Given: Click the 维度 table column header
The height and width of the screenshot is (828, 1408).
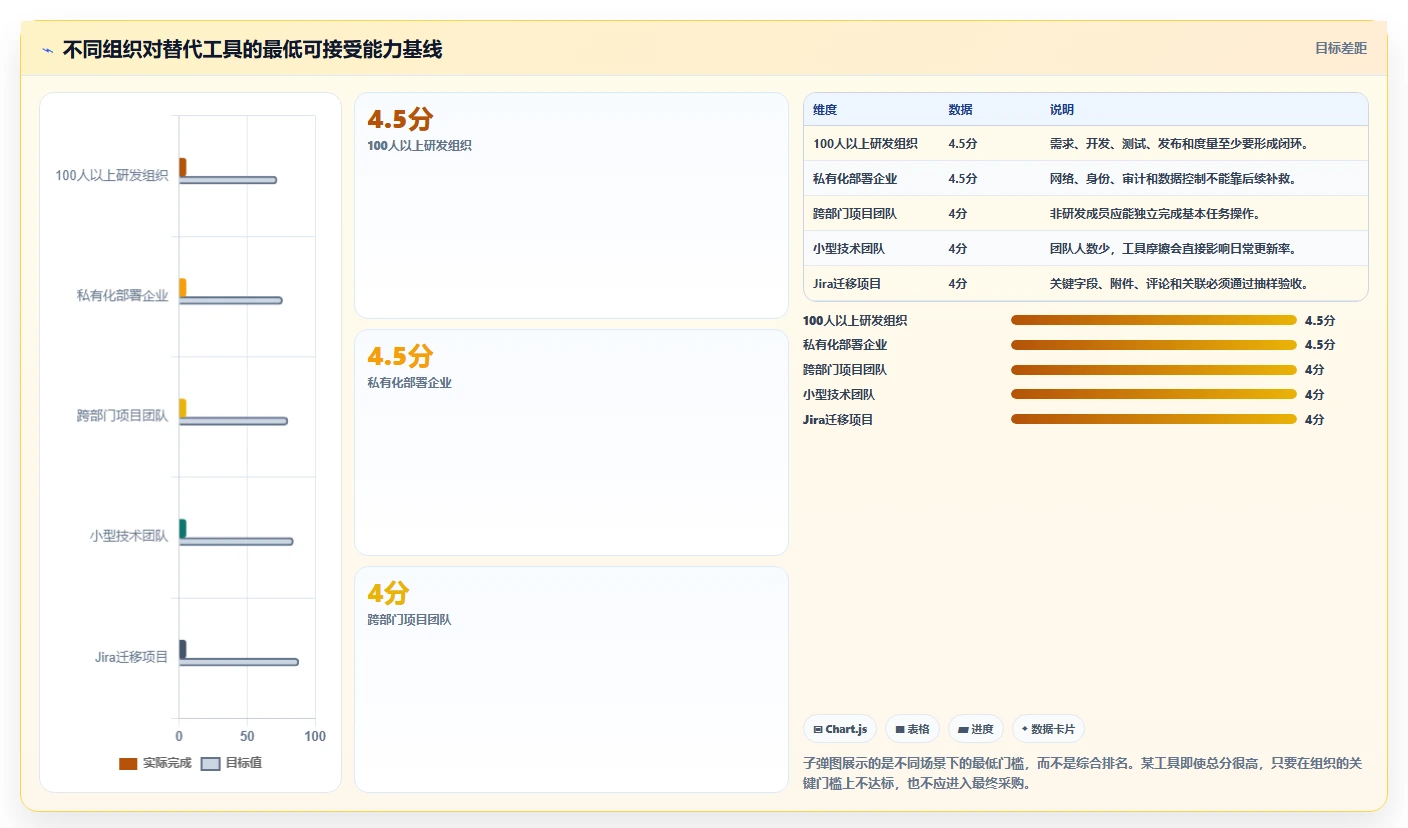Looking at the screenshot, I should [x=825, y=109].
